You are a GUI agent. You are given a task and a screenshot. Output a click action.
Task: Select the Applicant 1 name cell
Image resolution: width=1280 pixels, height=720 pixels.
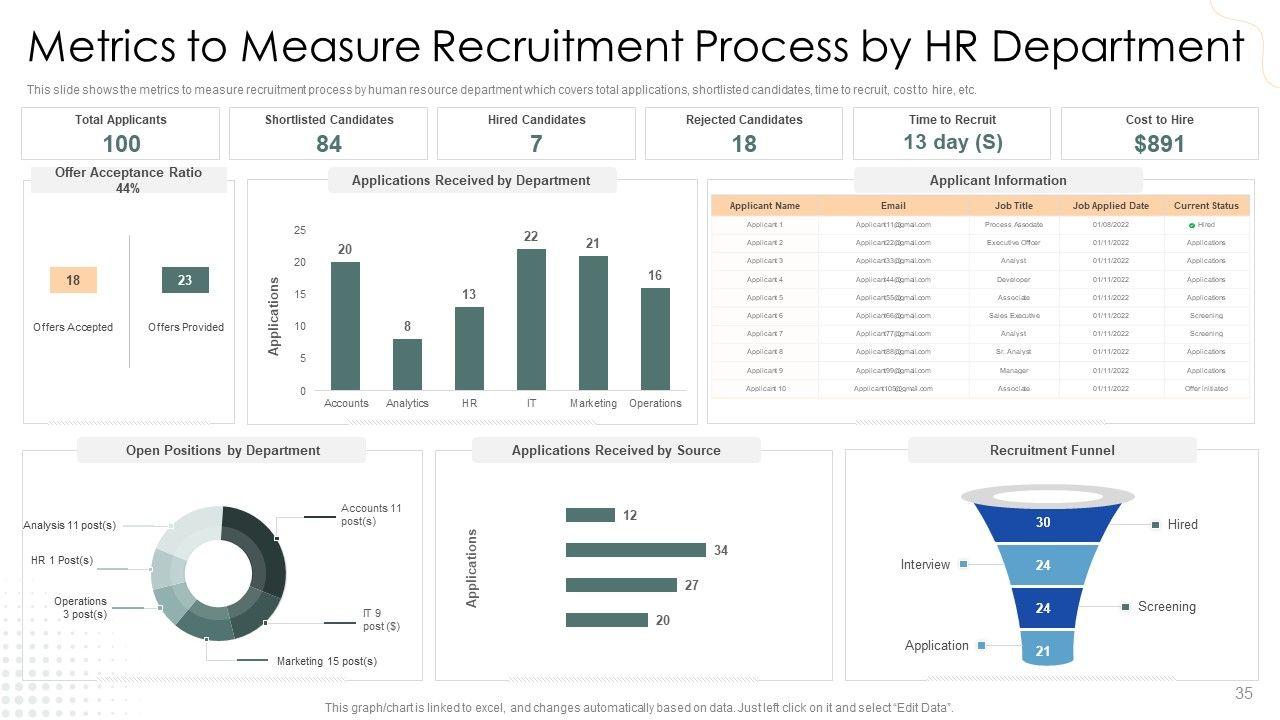pyautogui.click(x=765, y=225)
